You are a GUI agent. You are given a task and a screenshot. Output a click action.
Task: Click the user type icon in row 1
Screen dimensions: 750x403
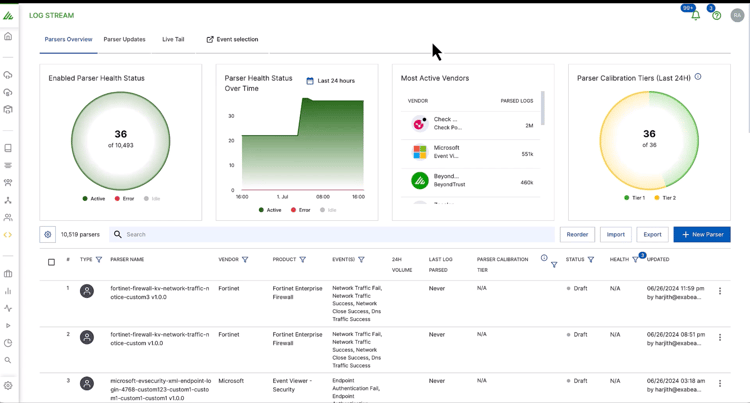(x=87, y=291)
